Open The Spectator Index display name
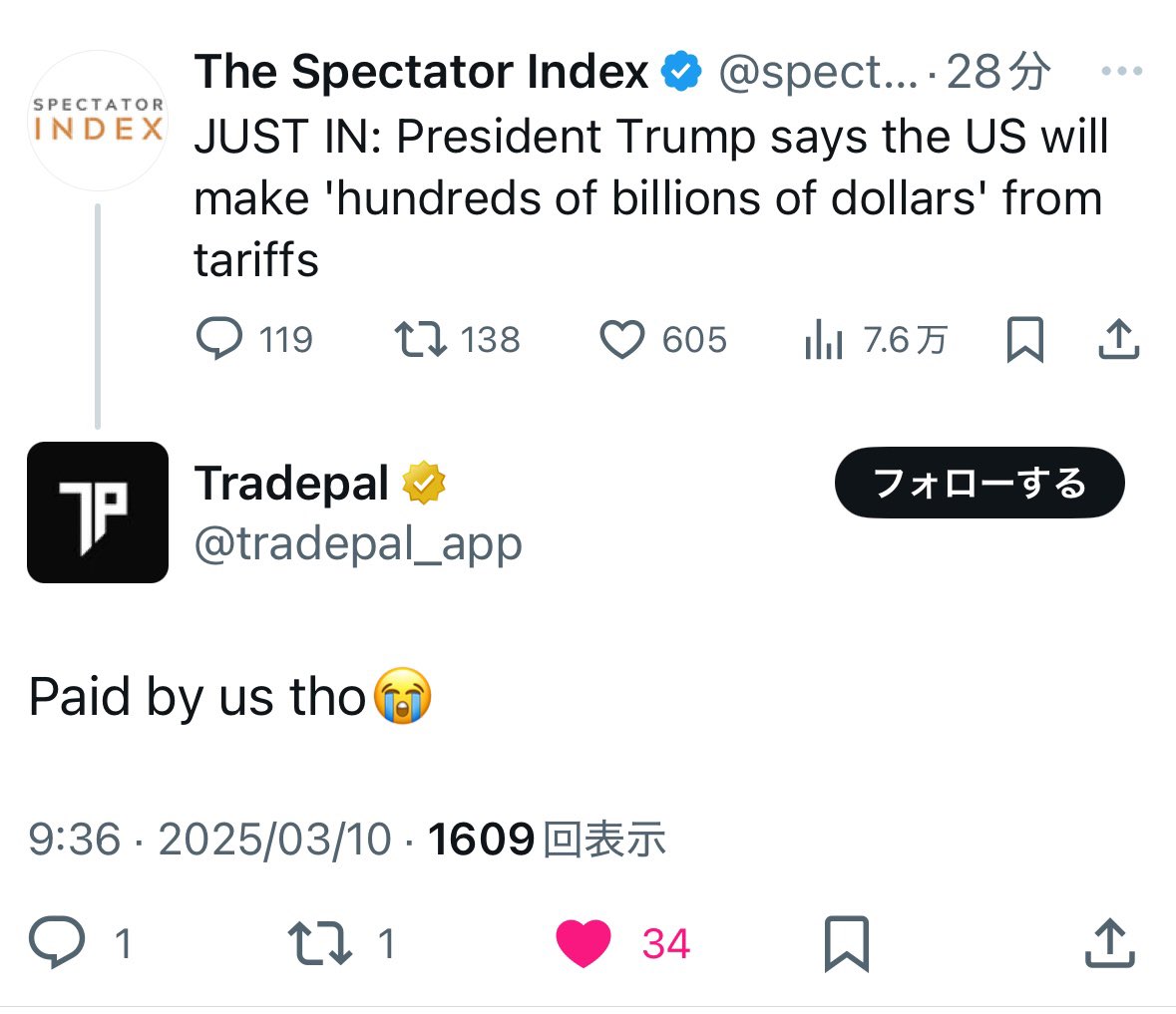The height and width of the screenshot is (1014, 1176). [x=421, y=72]
